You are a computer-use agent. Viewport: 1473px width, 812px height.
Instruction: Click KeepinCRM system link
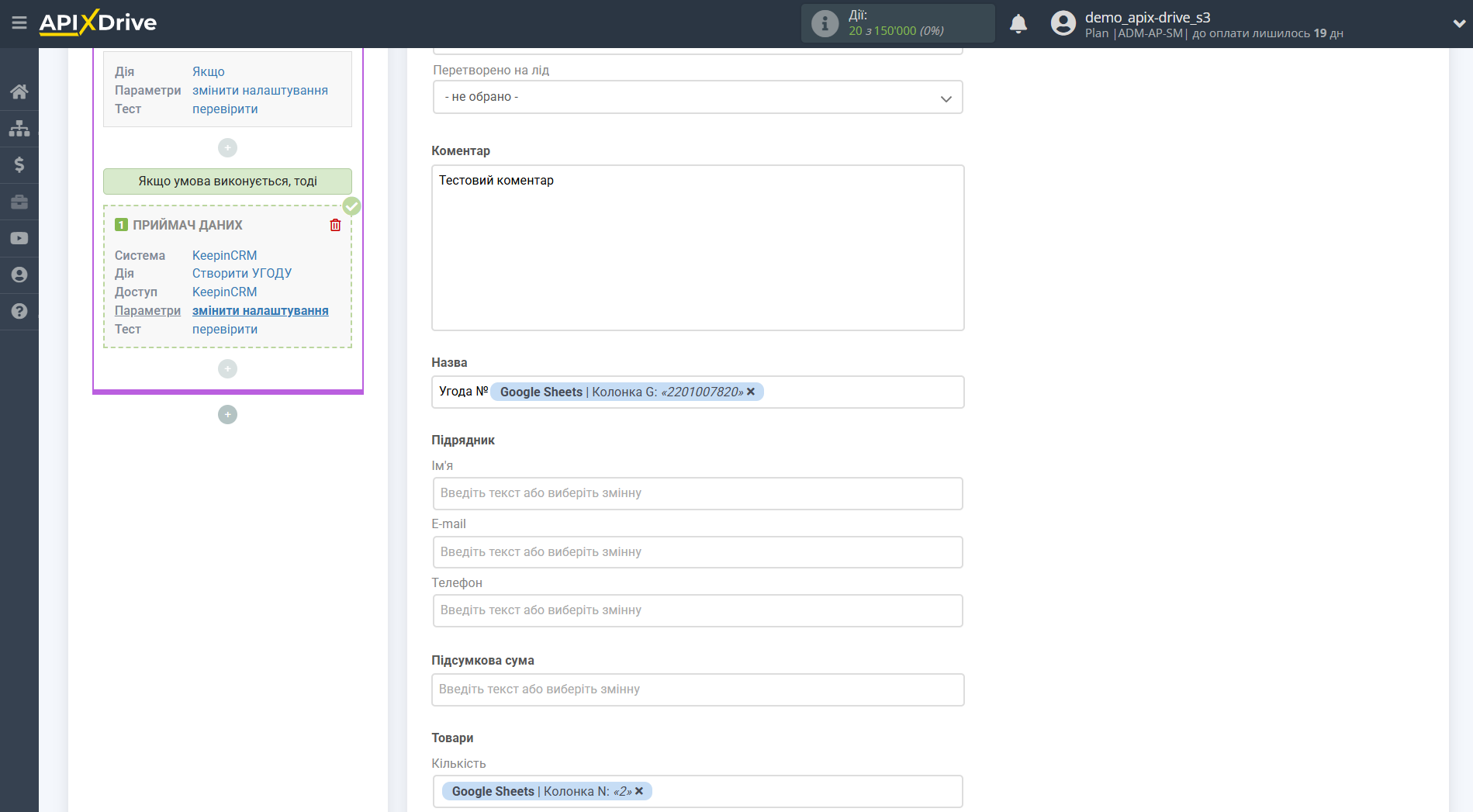225,255
